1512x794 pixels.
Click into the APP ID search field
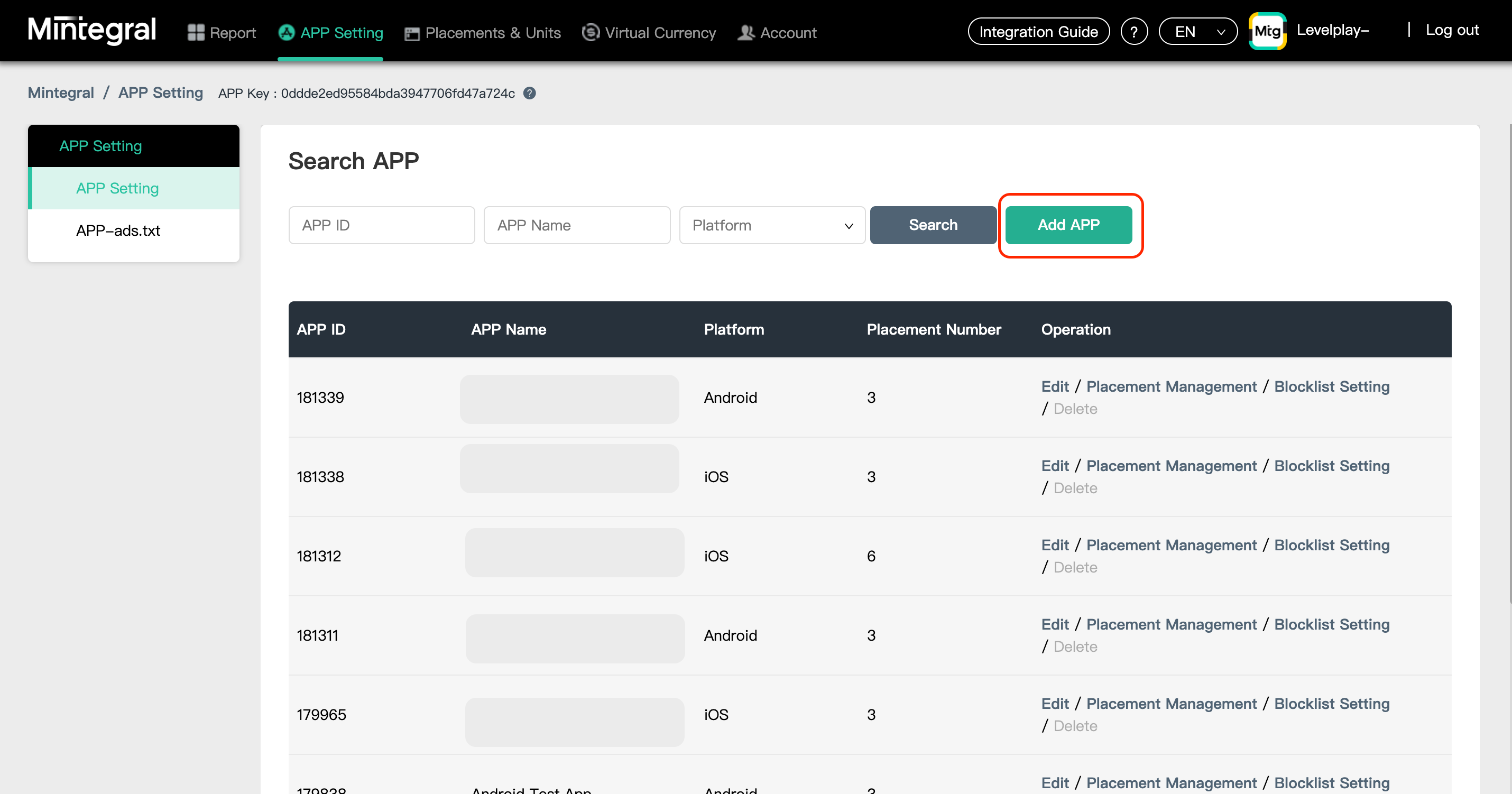(x=382, y=225)
